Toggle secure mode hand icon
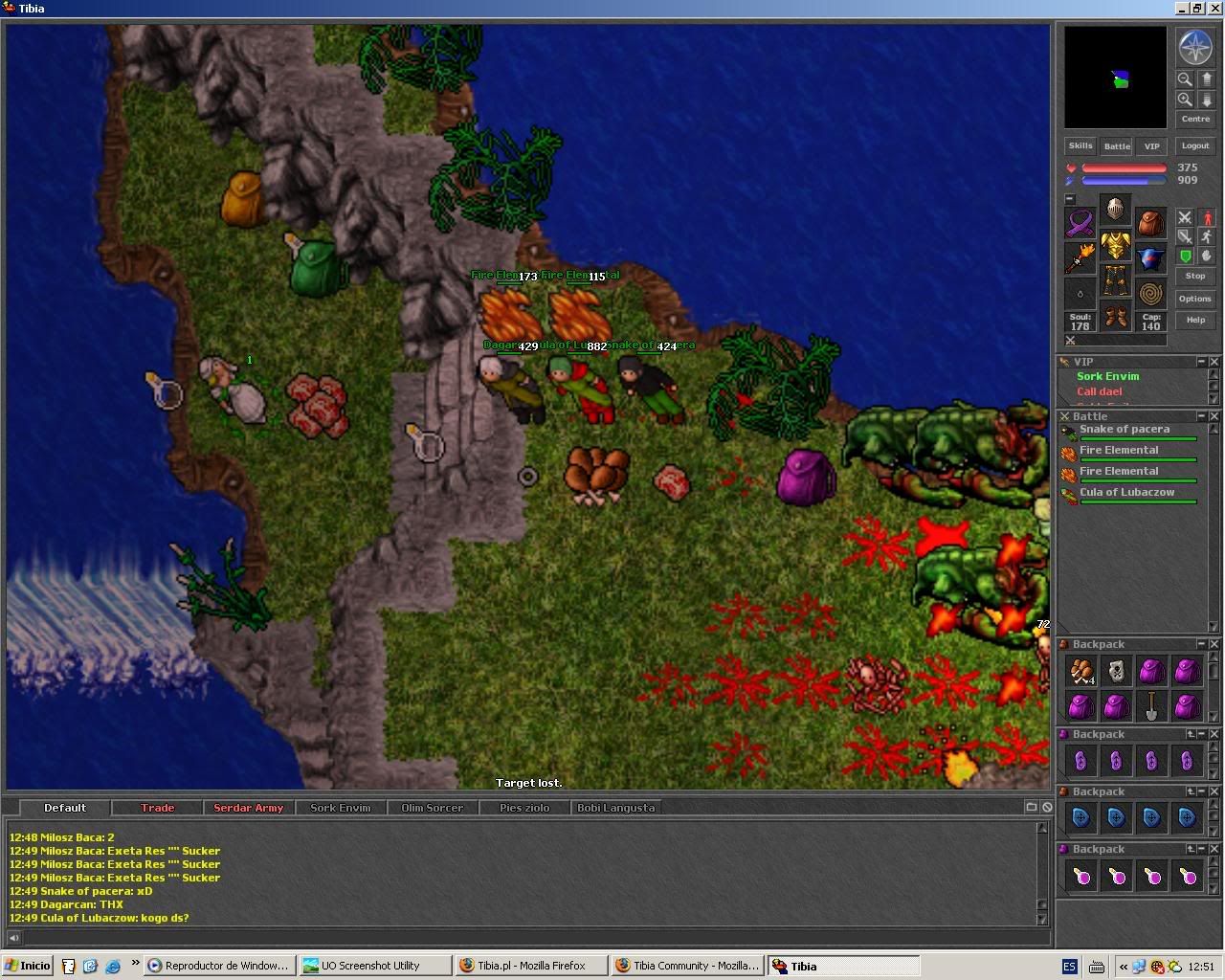Viewport: 1225px width, 980px height. click(1207, 256)
